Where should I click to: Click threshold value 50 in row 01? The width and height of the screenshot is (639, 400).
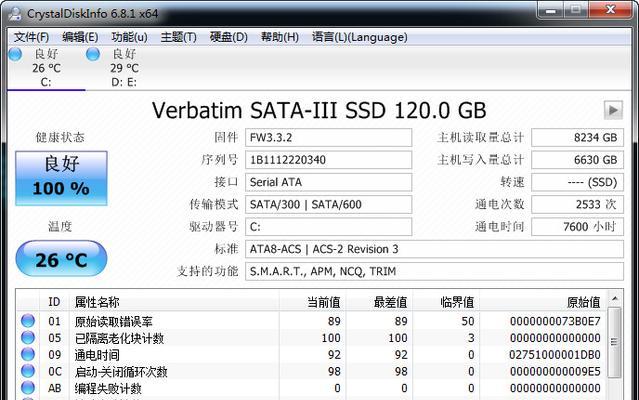point(468,321)
